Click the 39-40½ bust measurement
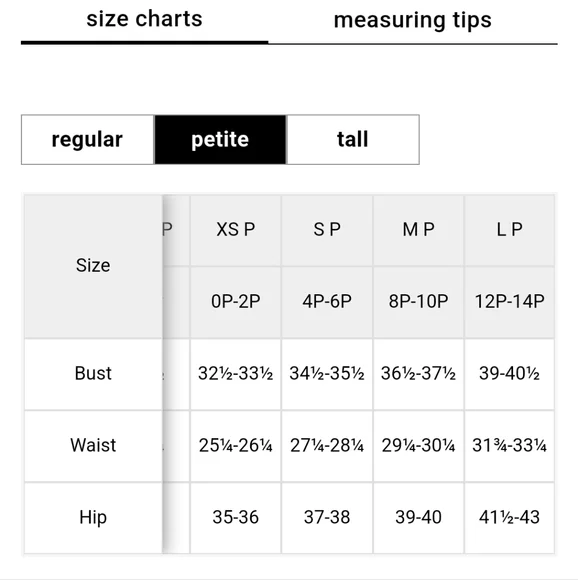Screen dimensions: 578x580 (x=509, y=374)
